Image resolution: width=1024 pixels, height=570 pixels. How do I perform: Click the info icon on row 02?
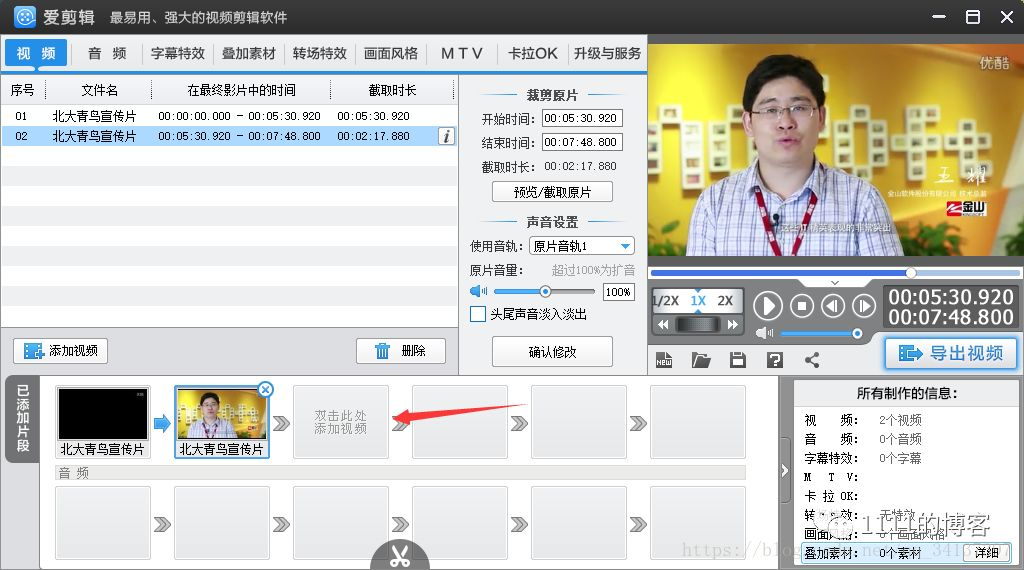[x=447, y=136]
